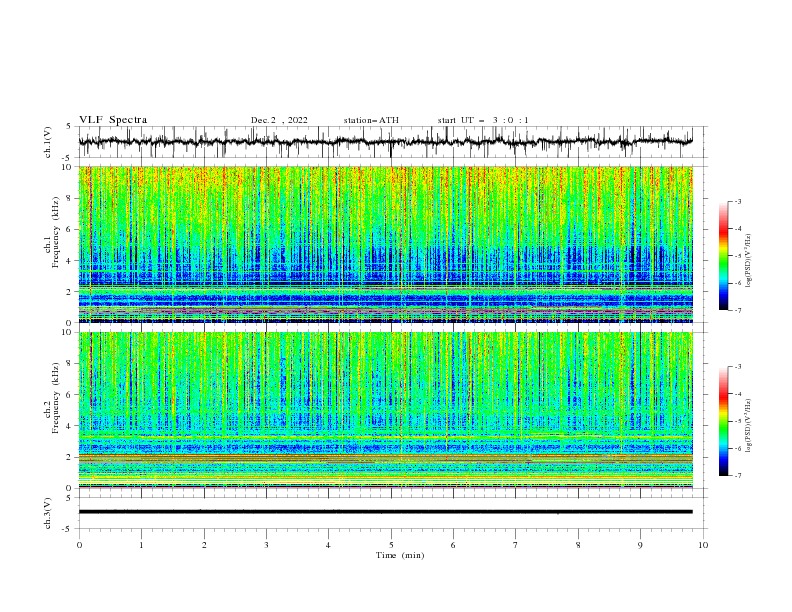Click the "2" tick on the time axis
This screenshot has width=792, height=612.
204,545
